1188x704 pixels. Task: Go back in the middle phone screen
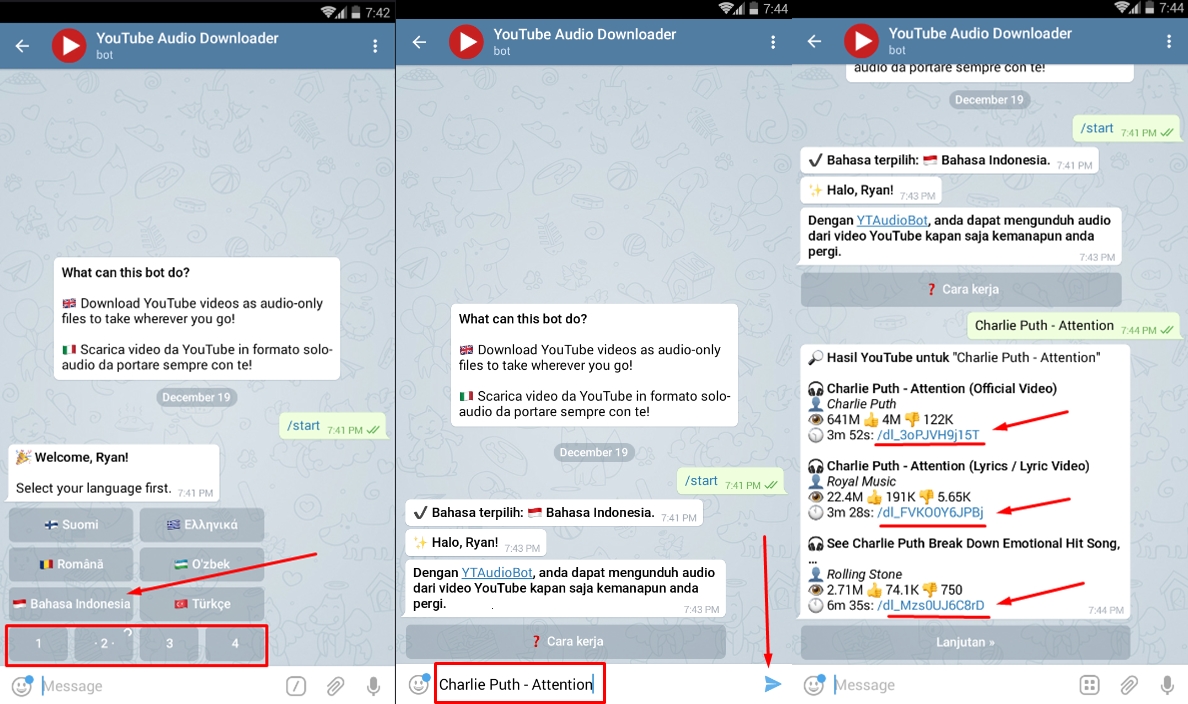click(x=419, y=42)
